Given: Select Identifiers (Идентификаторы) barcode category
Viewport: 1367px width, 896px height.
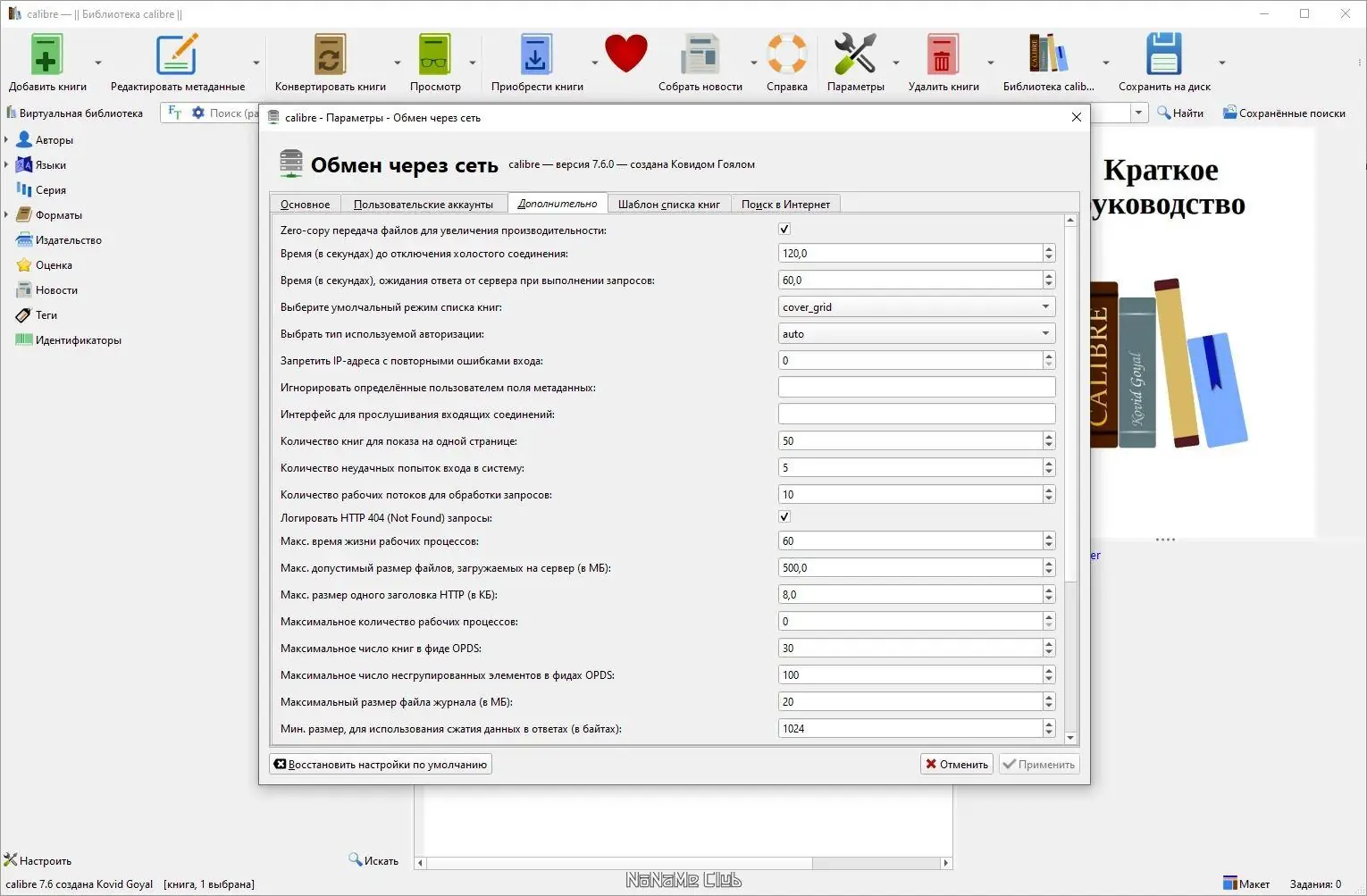Looking at the screenshot, I should (x=78, y=340).
